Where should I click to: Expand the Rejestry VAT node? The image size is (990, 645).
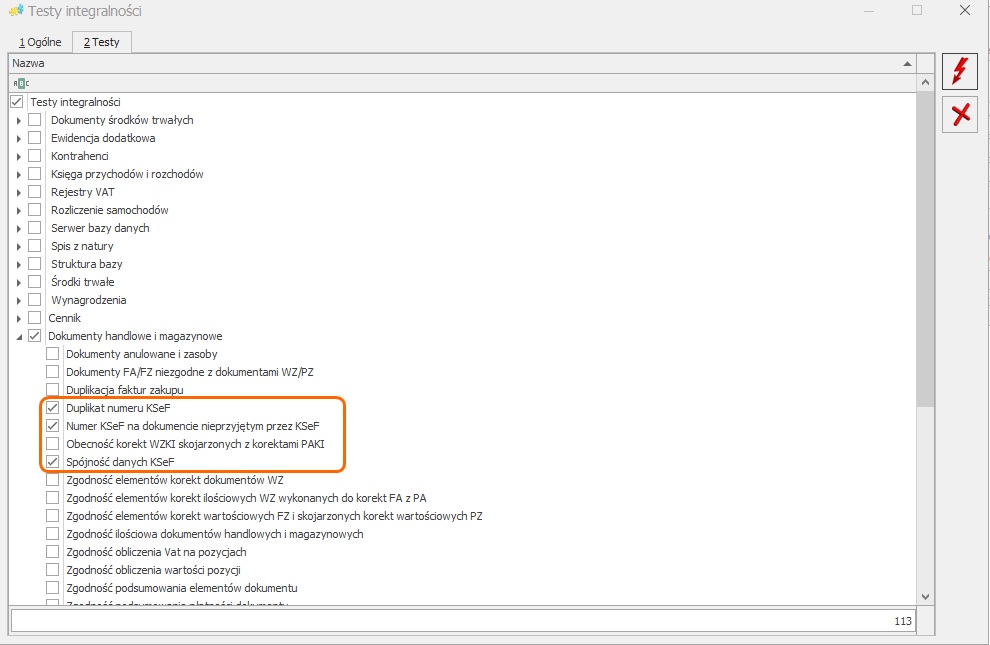[19, 192]
